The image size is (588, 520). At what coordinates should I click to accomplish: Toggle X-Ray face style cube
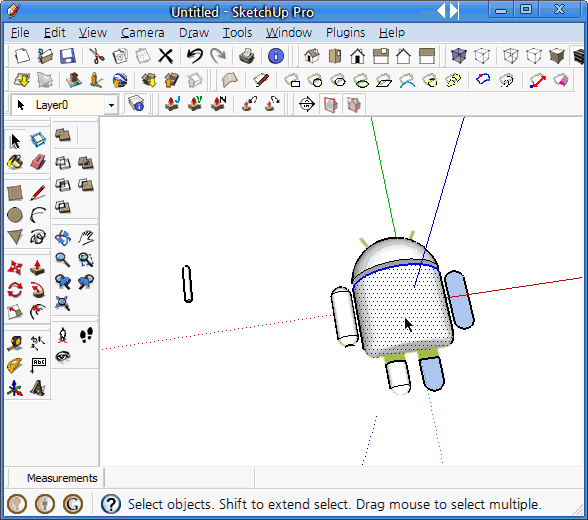458,56
